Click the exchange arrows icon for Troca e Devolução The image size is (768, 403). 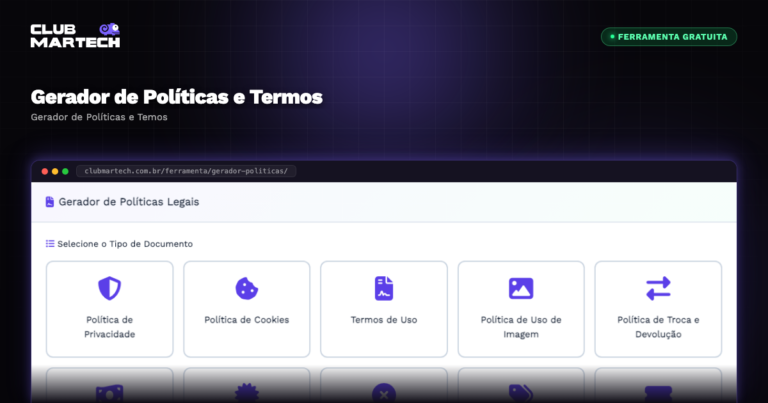click(x=658, y=288)
